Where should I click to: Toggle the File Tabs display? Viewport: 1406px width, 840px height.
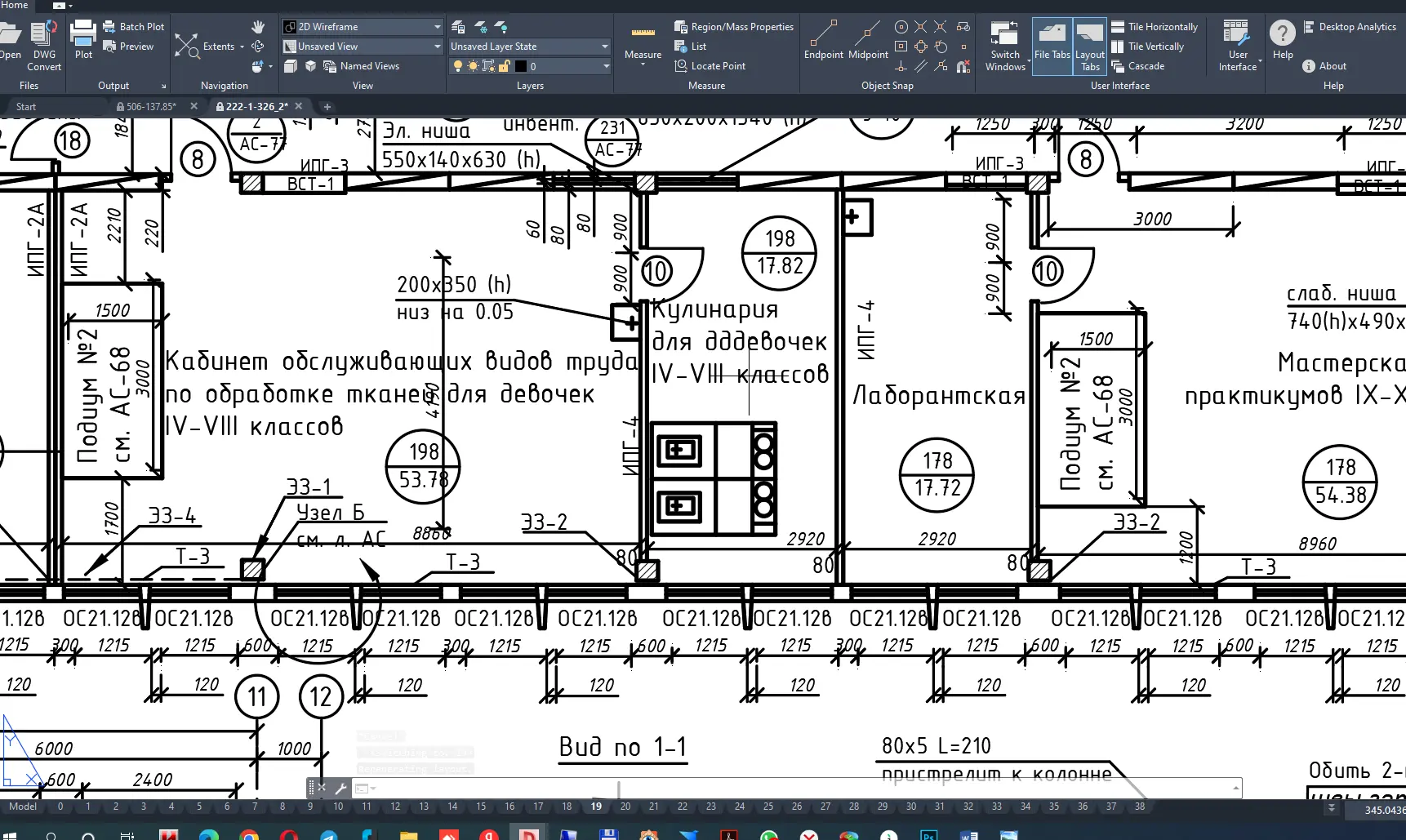1052,46
